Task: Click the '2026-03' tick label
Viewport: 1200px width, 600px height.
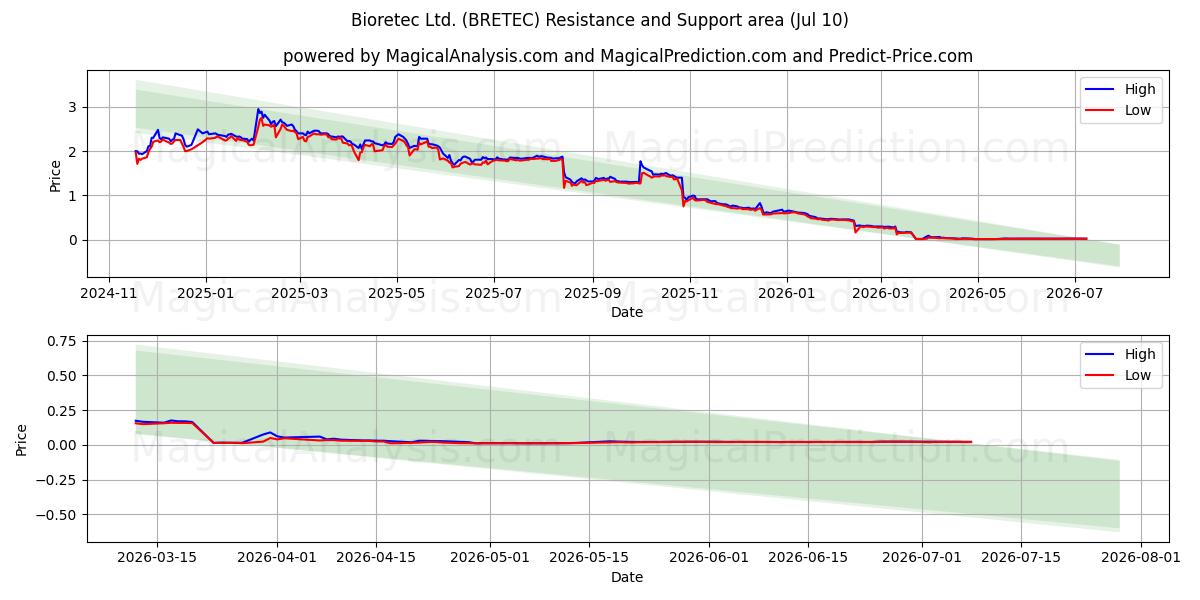Action: (880, 293)
